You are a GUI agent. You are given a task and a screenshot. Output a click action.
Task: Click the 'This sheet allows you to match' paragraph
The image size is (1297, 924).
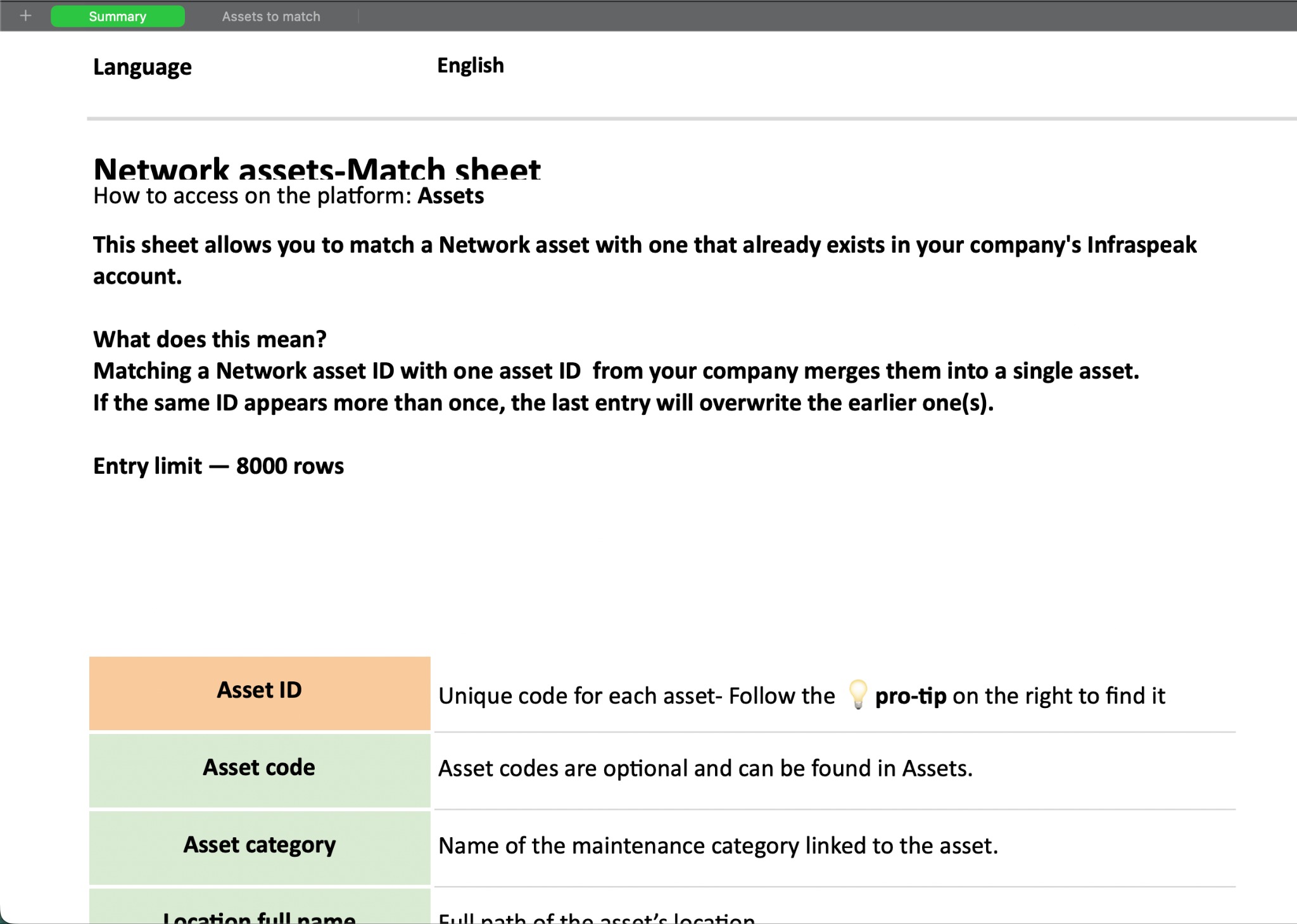pyautogui.click(x=644, y=246)
